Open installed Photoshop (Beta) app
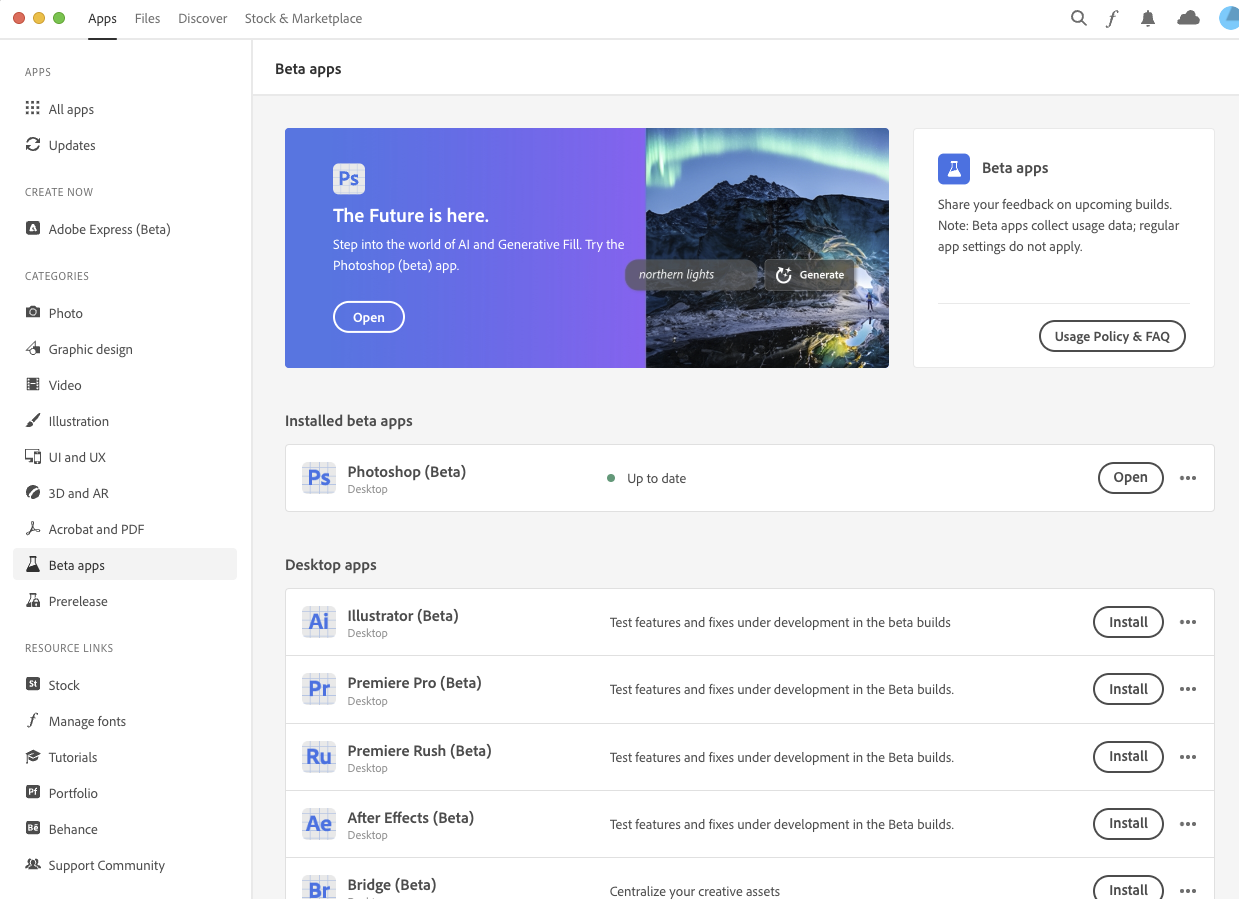This screenshot has width=1239, height=899. [1130, 478]
